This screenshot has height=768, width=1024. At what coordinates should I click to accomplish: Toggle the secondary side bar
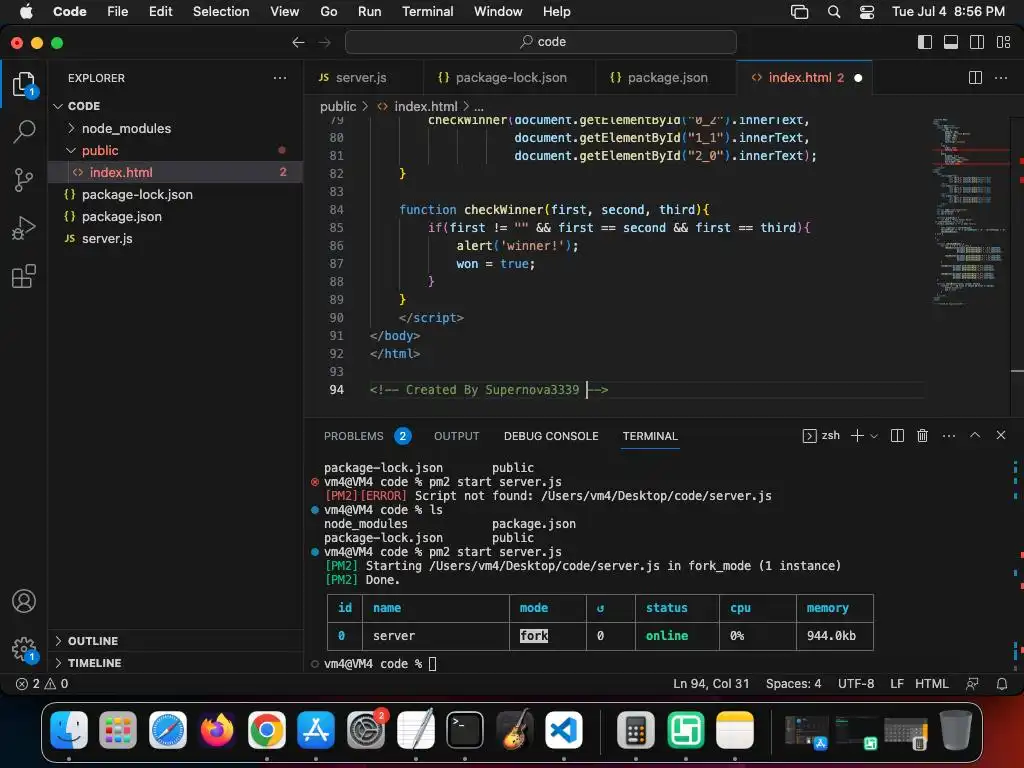point(977,42)
